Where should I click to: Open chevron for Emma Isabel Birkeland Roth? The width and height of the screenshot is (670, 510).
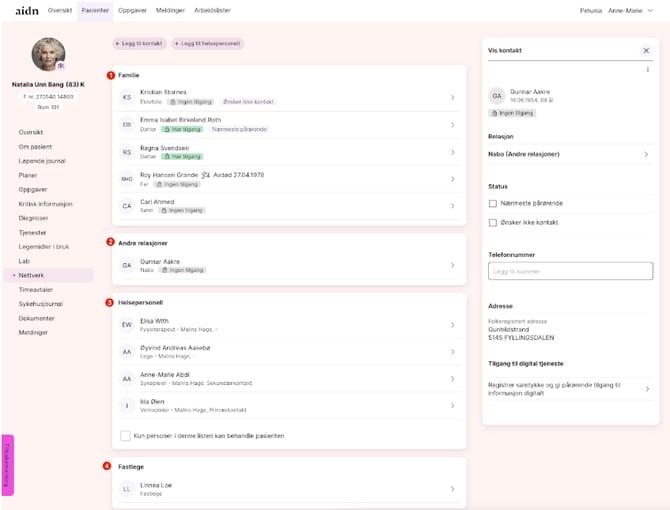452,125
